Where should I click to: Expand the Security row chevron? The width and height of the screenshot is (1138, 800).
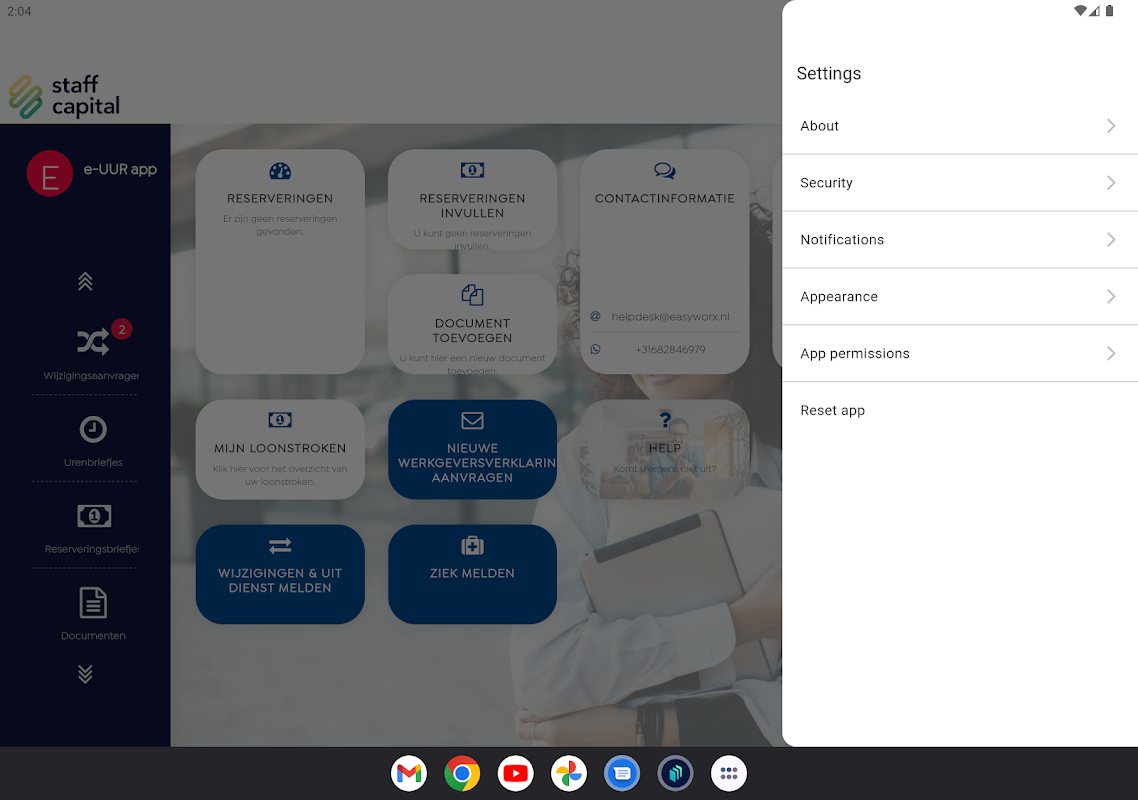tap(1110, 183)
